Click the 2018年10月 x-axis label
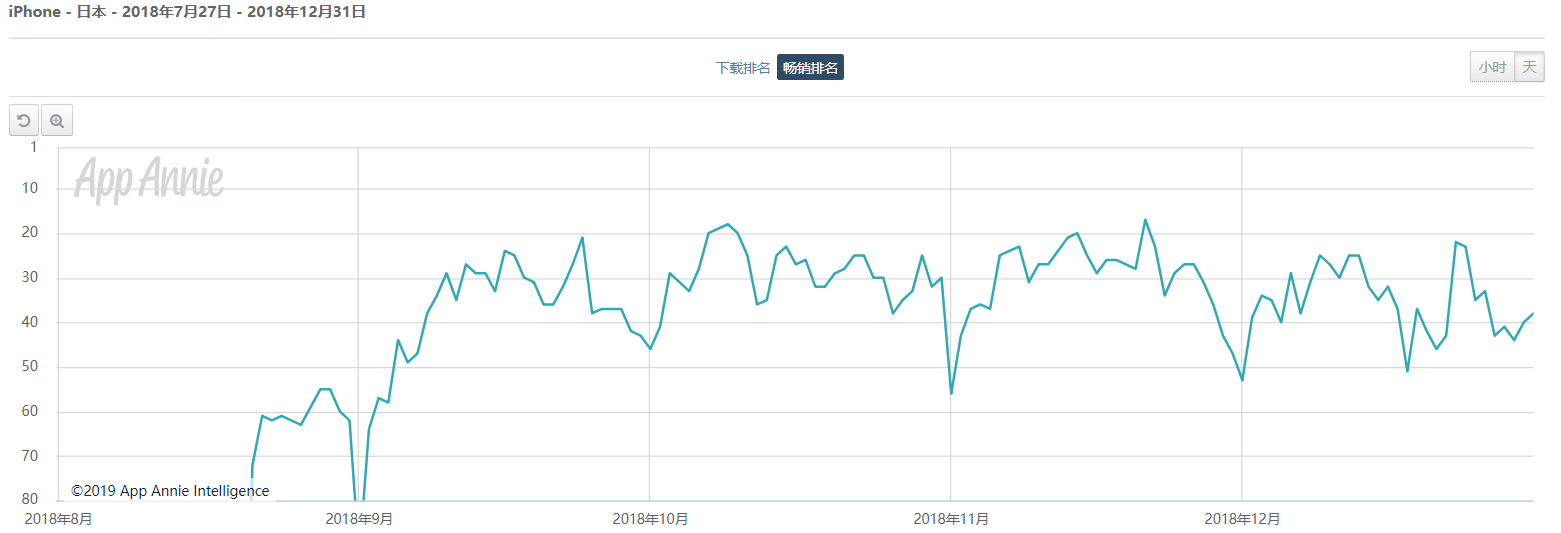The image size is (1561, 533). click(x=650, y=519)
